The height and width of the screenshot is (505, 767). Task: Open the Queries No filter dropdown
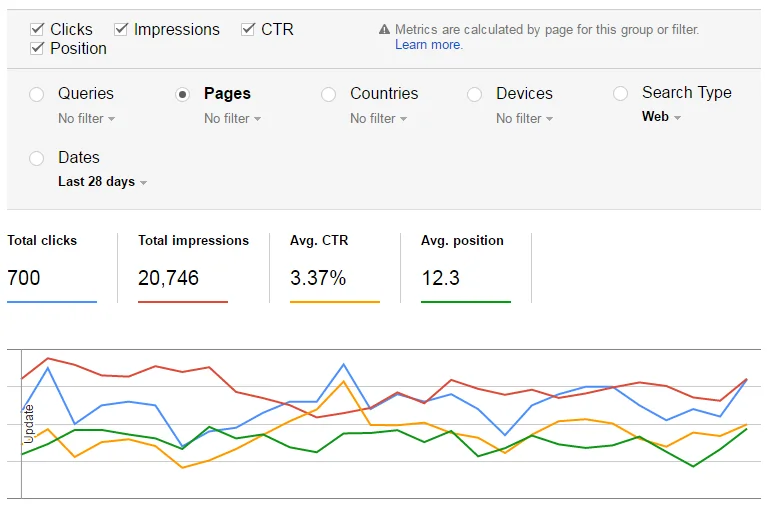(x=87, y=118)
